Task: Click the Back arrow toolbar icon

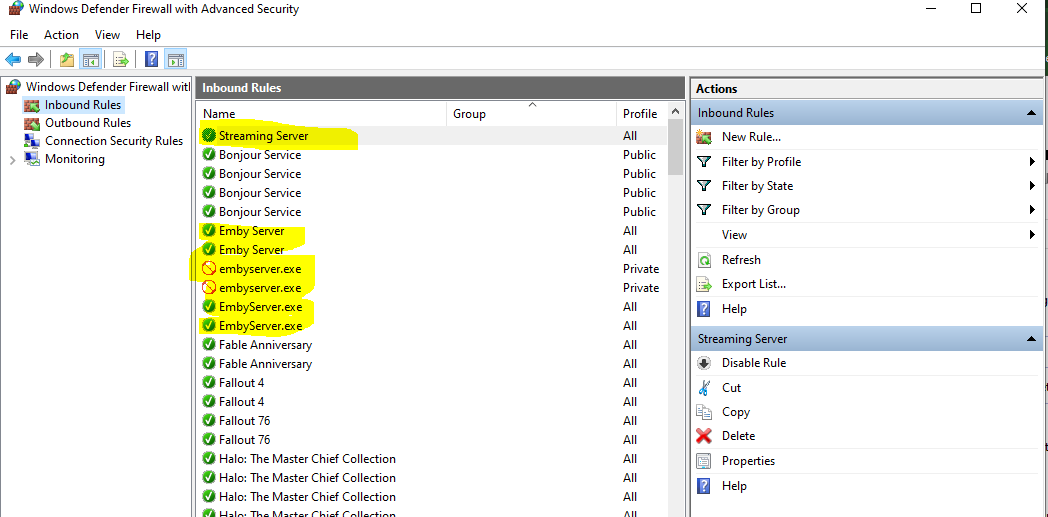Action: coord(13,59)
